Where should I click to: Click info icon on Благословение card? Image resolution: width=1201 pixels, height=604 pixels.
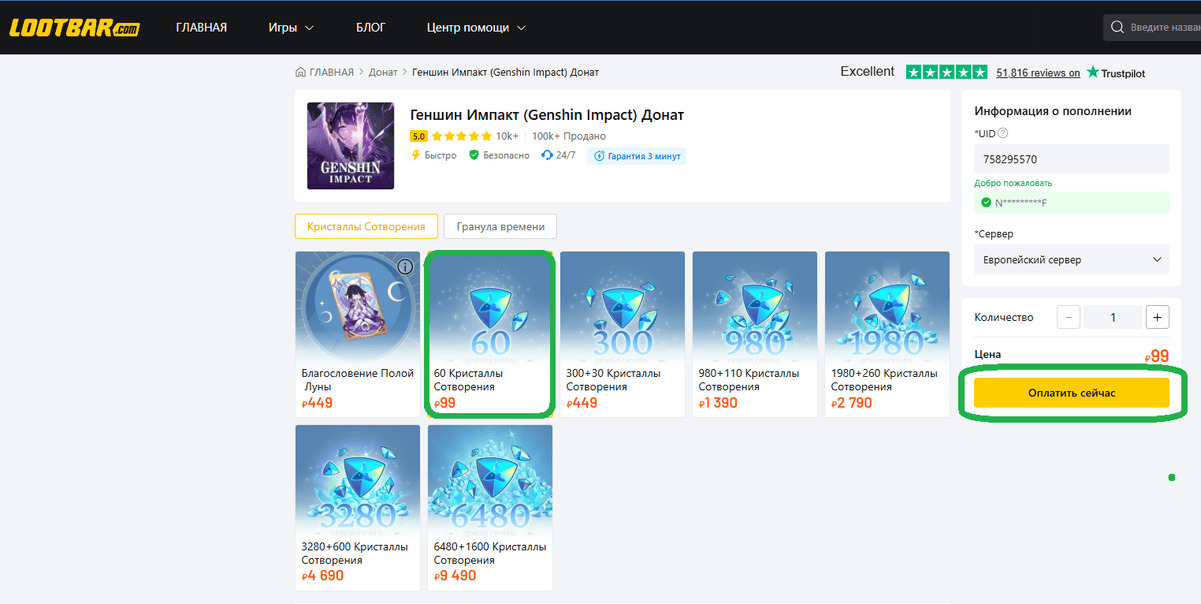(x=405, y=267)
